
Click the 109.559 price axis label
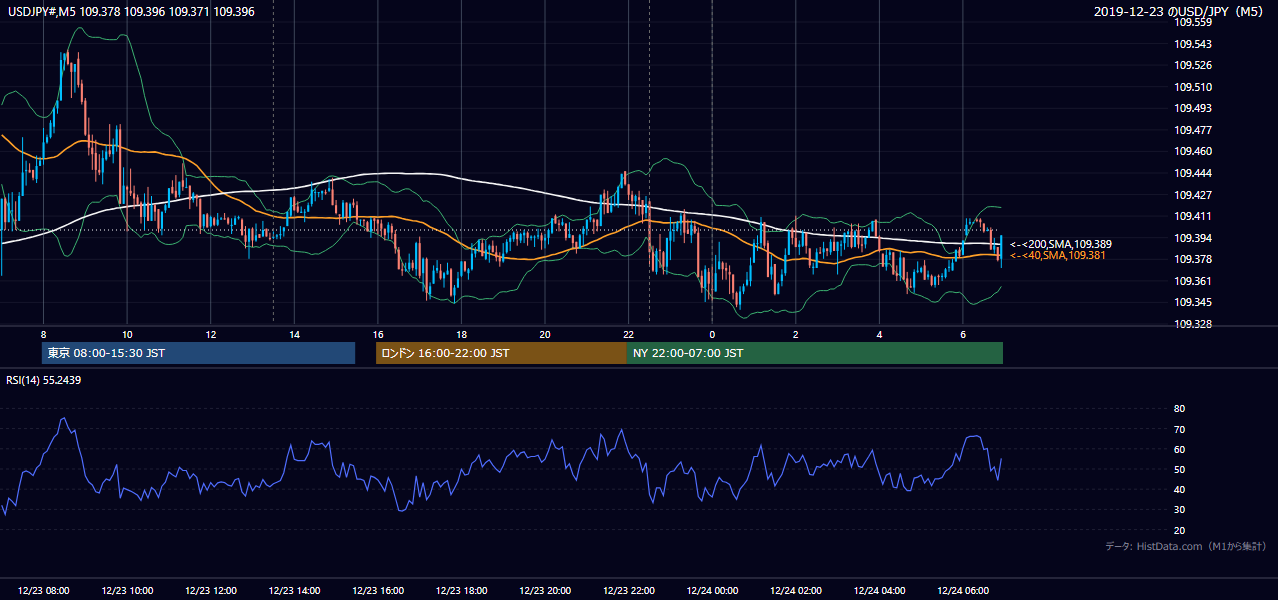[1193, 22]
